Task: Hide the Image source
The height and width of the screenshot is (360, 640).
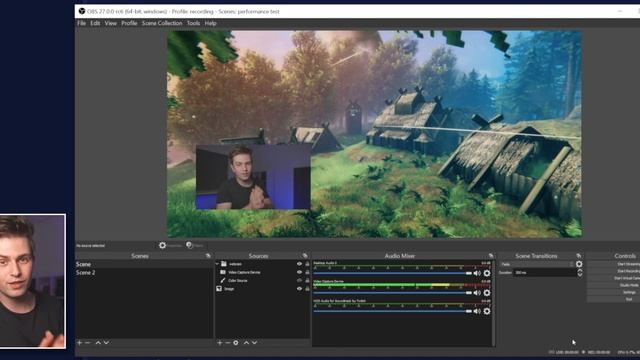Action: [299, 289]
